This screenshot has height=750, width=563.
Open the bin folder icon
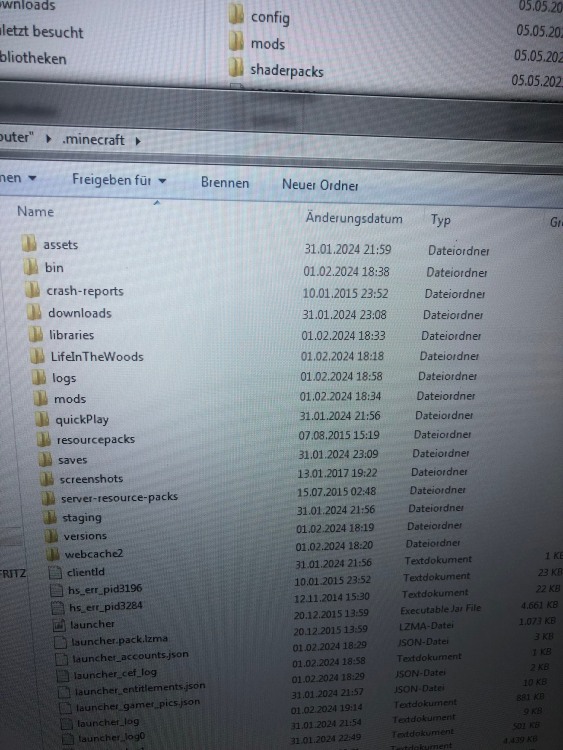[x=31, y=266]
